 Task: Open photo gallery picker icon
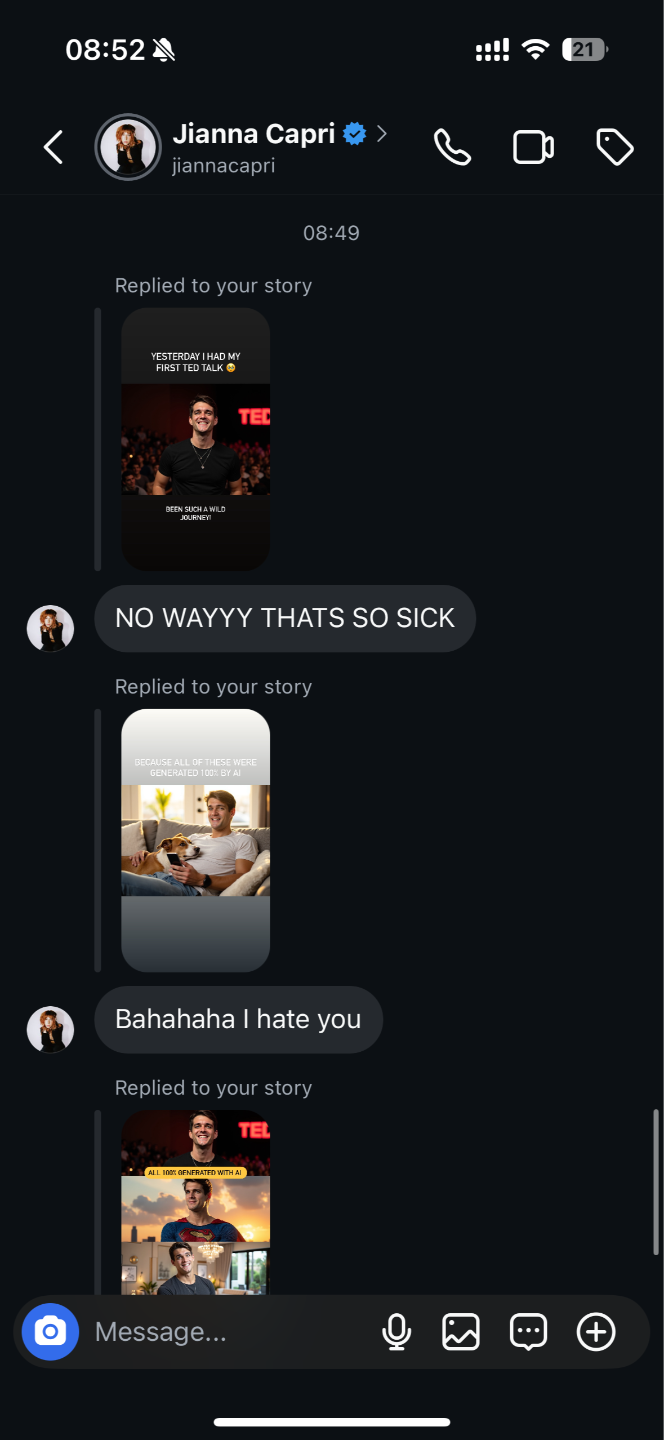[x=461, y=1332]
